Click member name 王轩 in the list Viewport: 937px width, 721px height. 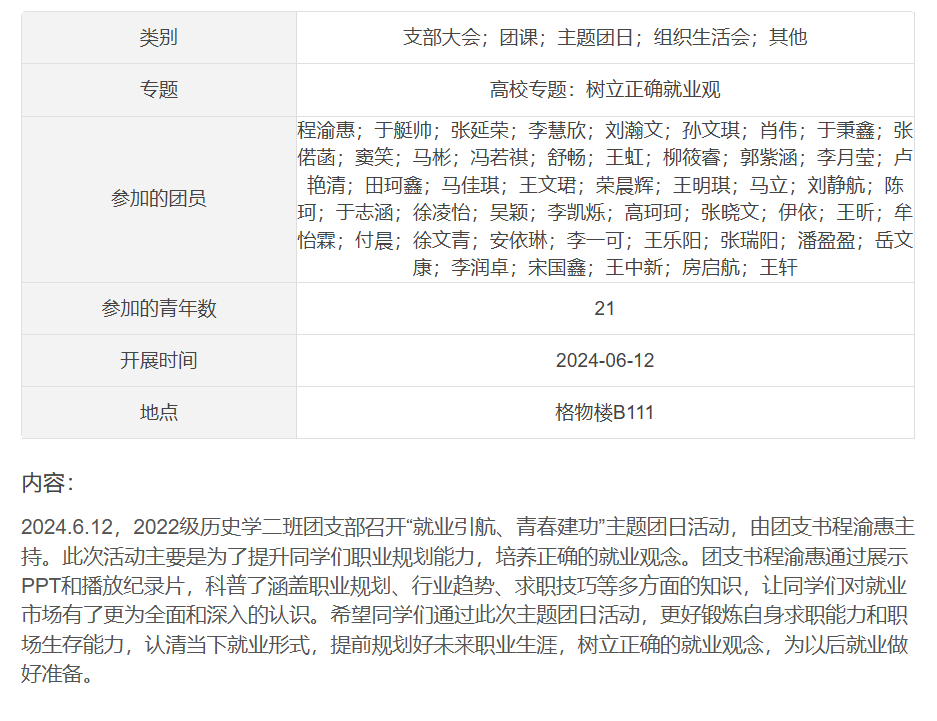coord(778,267)
